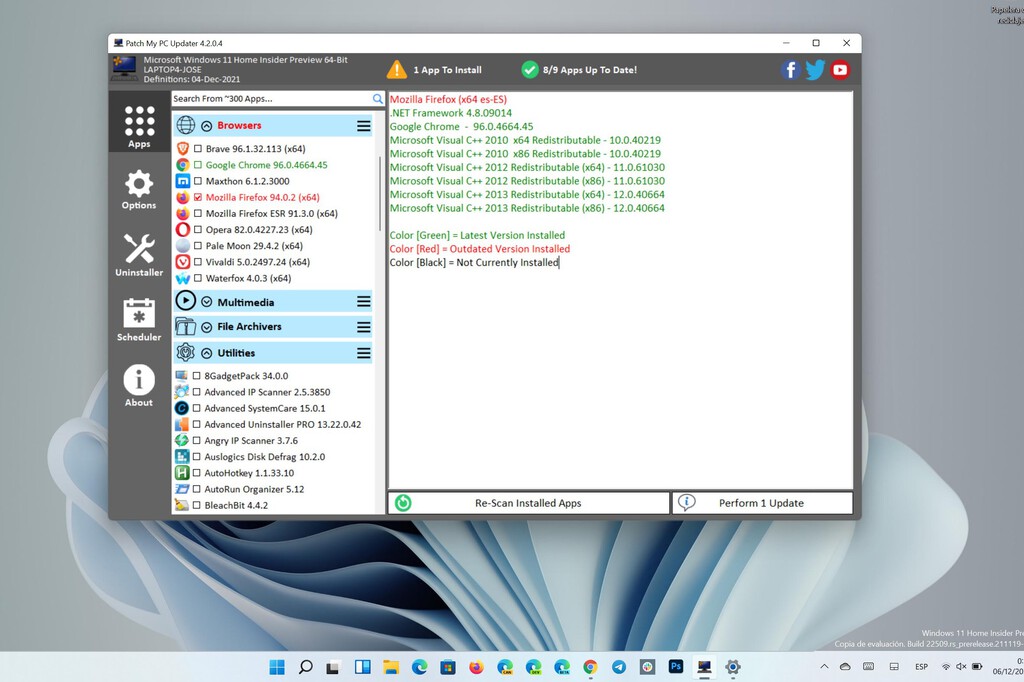Enable the BleachBit 4.4.2 checkbox
The width and height of the screenshot is (1024, 682).
pyautogui.click(x=197, y=506)
